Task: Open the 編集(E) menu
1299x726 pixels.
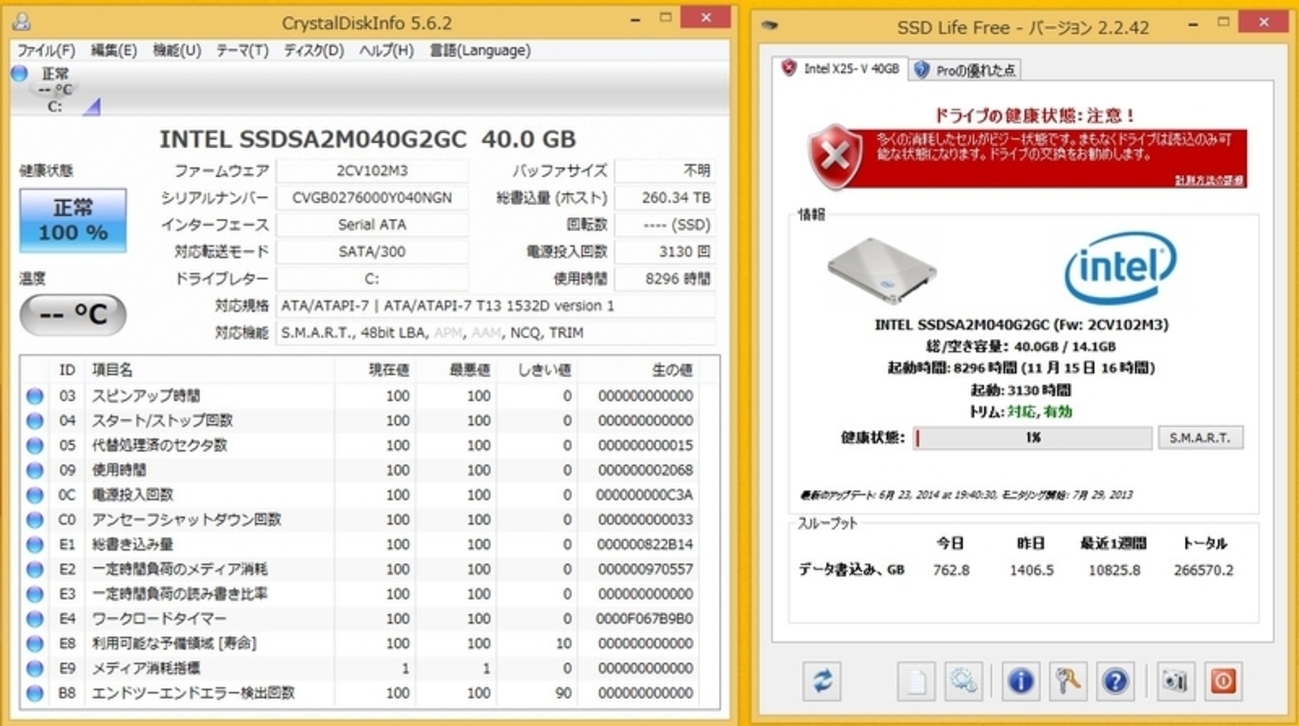Action: (x=114, y=50)
